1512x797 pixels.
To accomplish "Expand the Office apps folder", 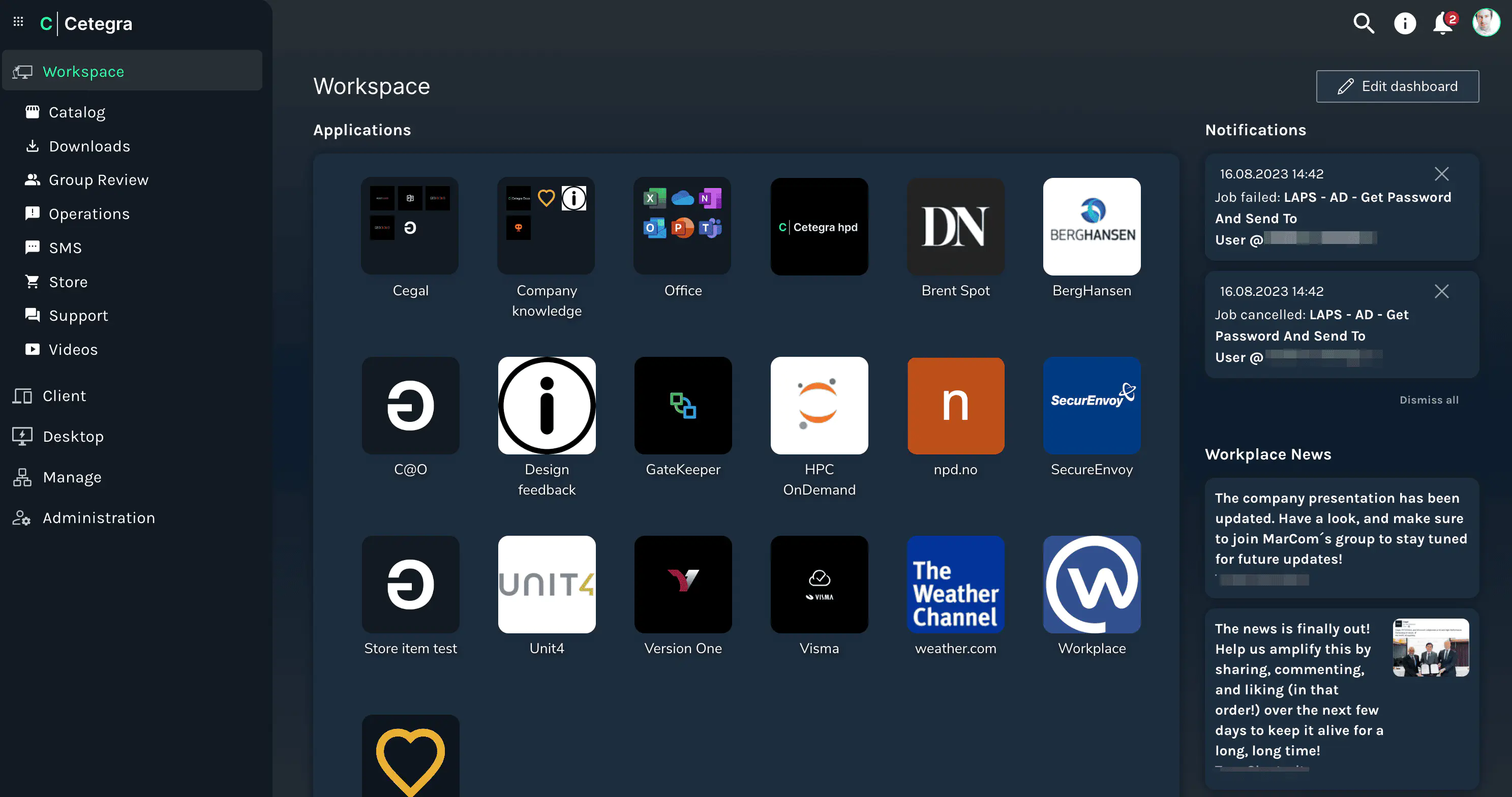I will 682,226.
